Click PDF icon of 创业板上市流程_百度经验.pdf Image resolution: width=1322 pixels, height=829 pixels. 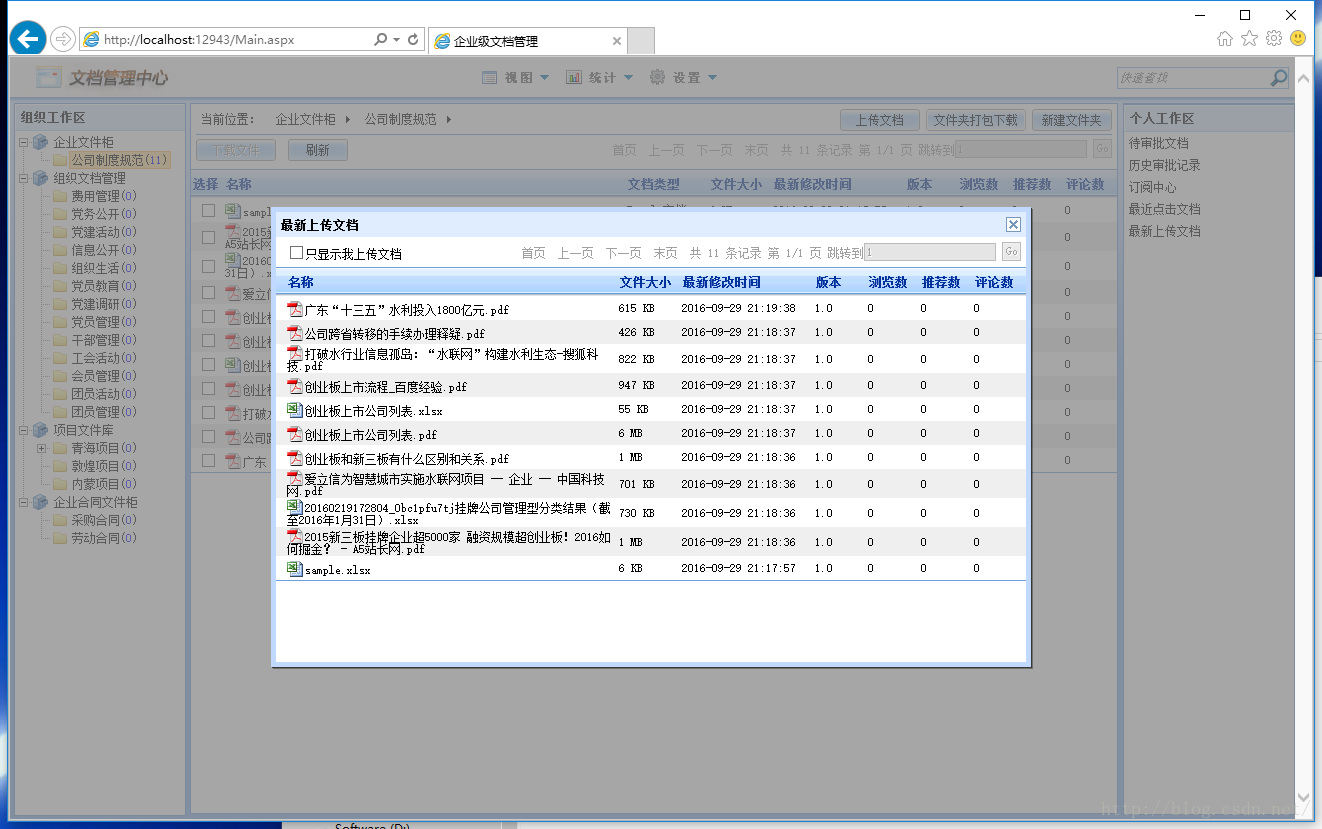click(x=294, y=385)
